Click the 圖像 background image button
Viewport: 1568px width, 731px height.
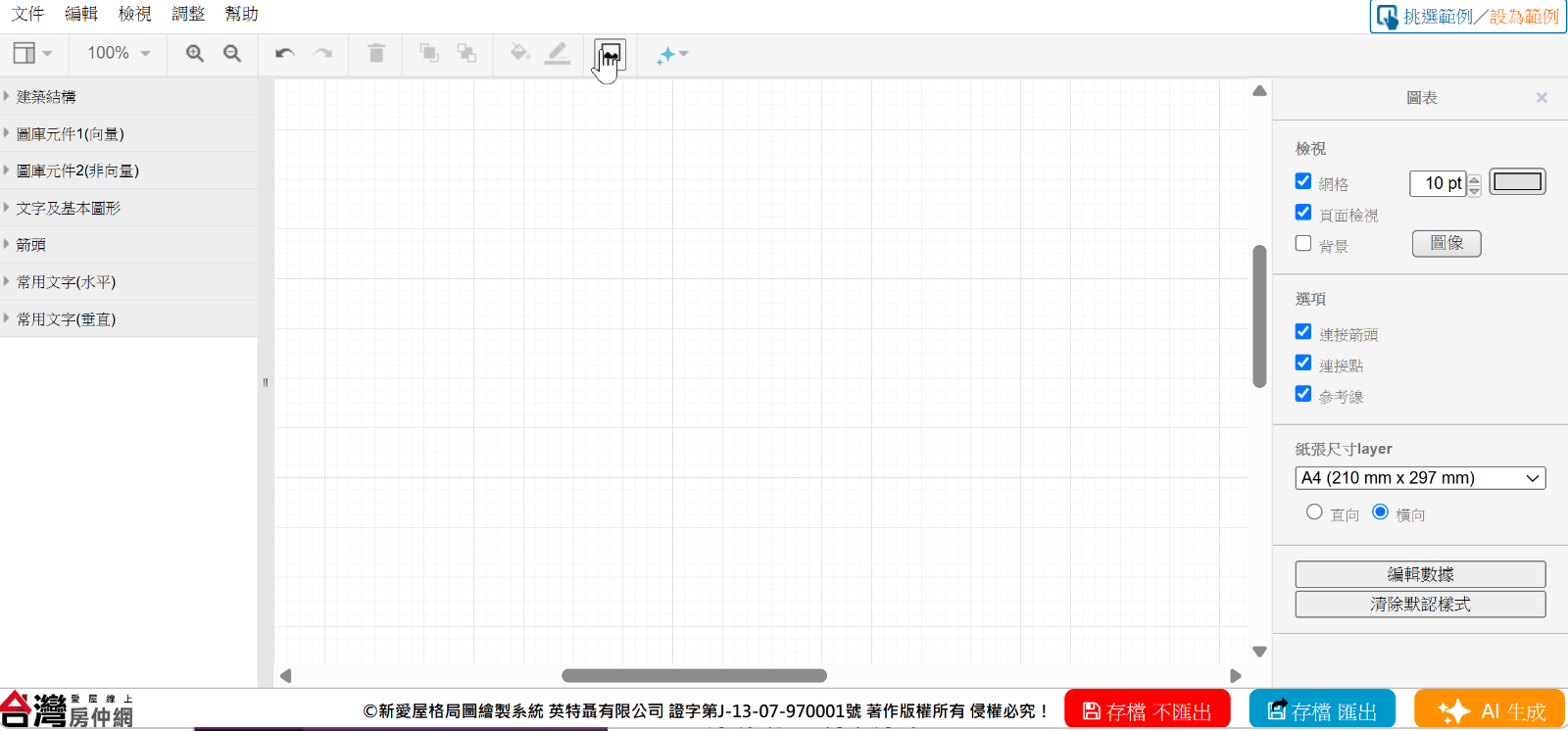[x=1446, y=243]
